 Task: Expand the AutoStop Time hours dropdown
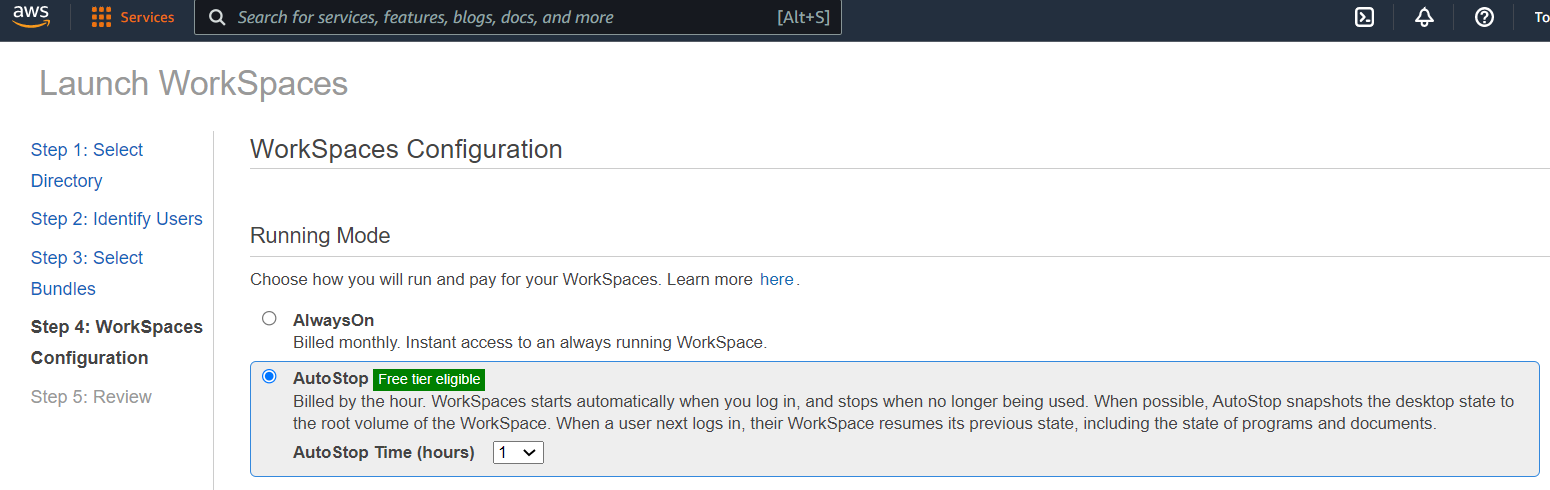pos(518,453)
